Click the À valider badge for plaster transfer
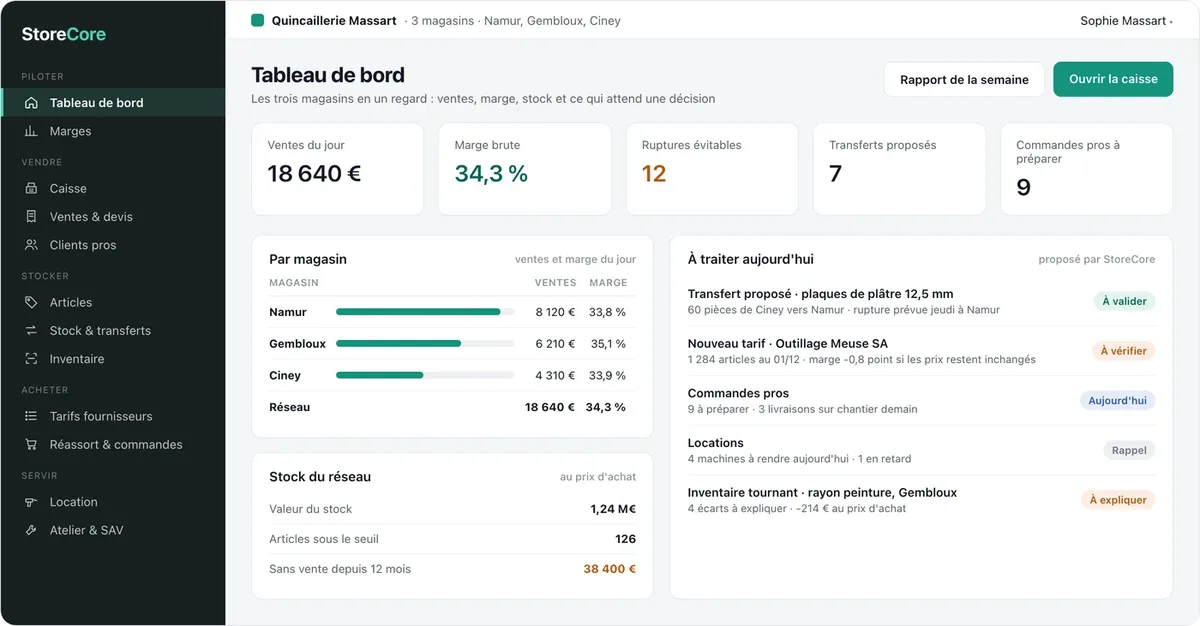1200x626 pixels. (1124, 301)
